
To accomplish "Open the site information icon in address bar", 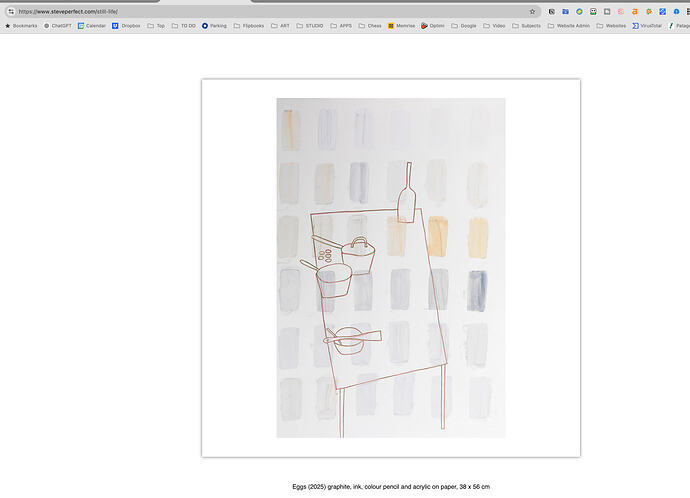I will point(11,11).
